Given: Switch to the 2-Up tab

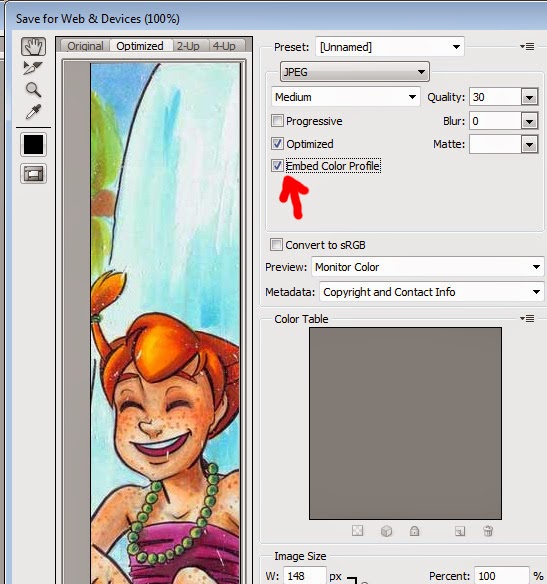Looking at the screenshot, I should point(188,46).
